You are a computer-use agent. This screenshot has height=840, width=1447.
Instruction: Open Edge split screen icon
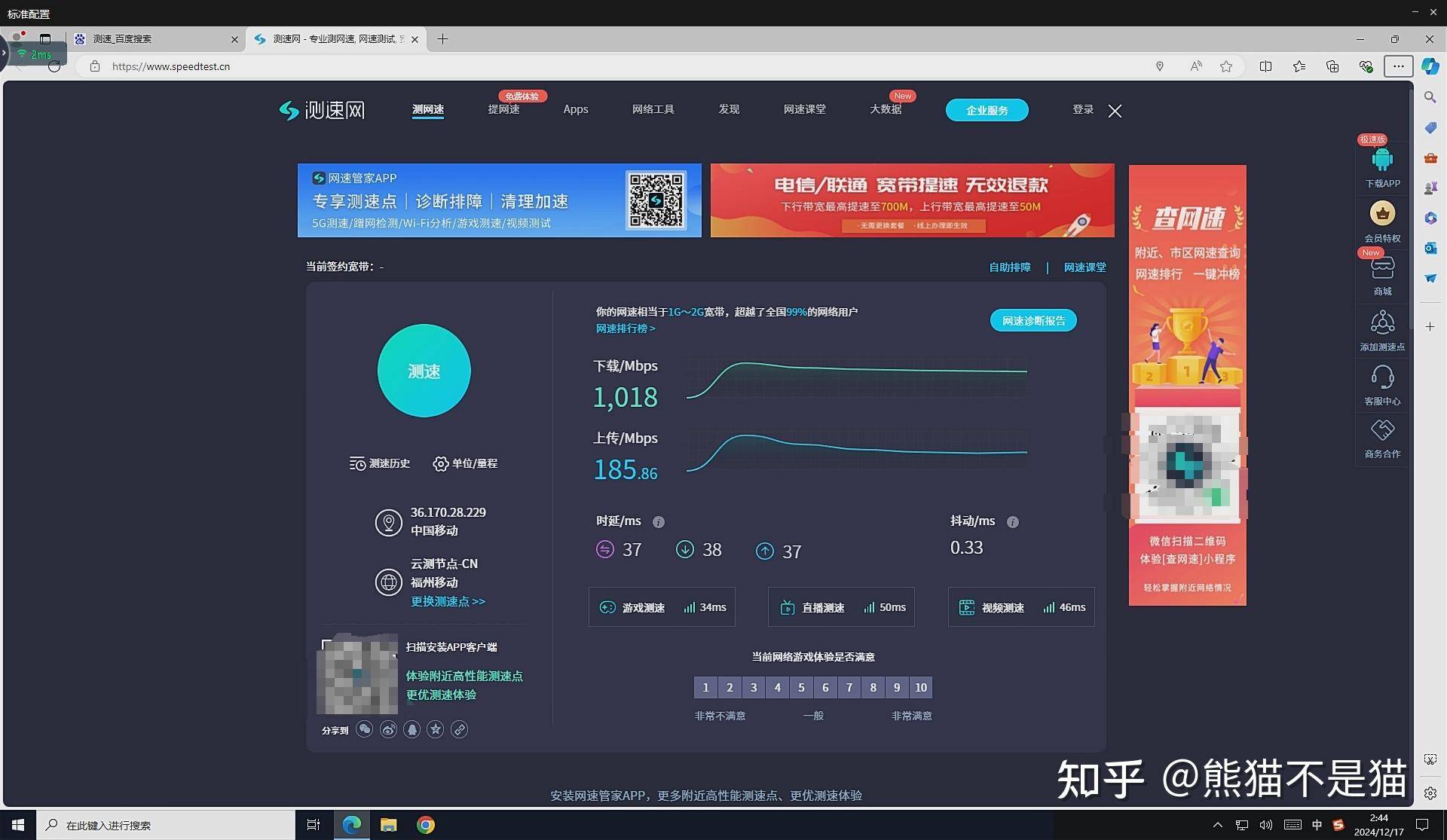(x=1265, y=66)
